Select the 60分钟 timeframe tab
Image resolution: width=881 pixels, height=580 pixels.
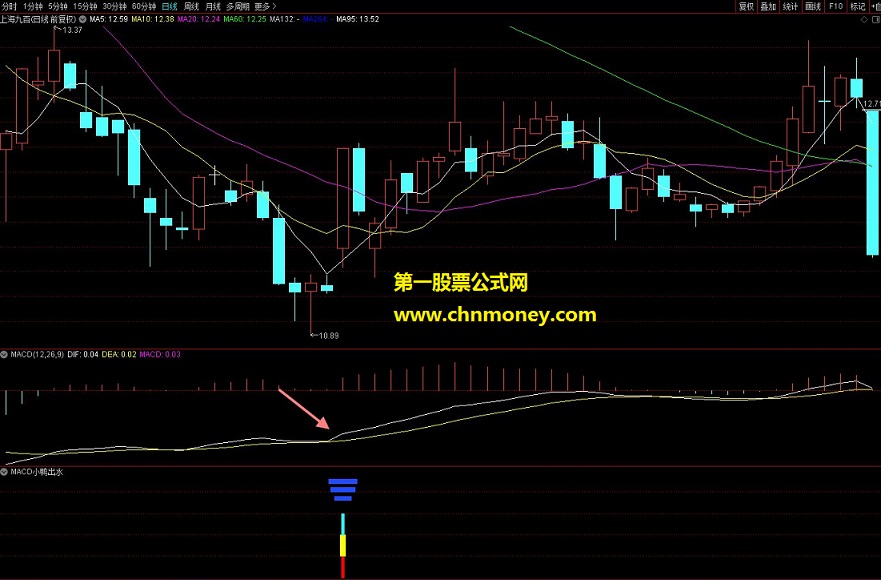144,6
